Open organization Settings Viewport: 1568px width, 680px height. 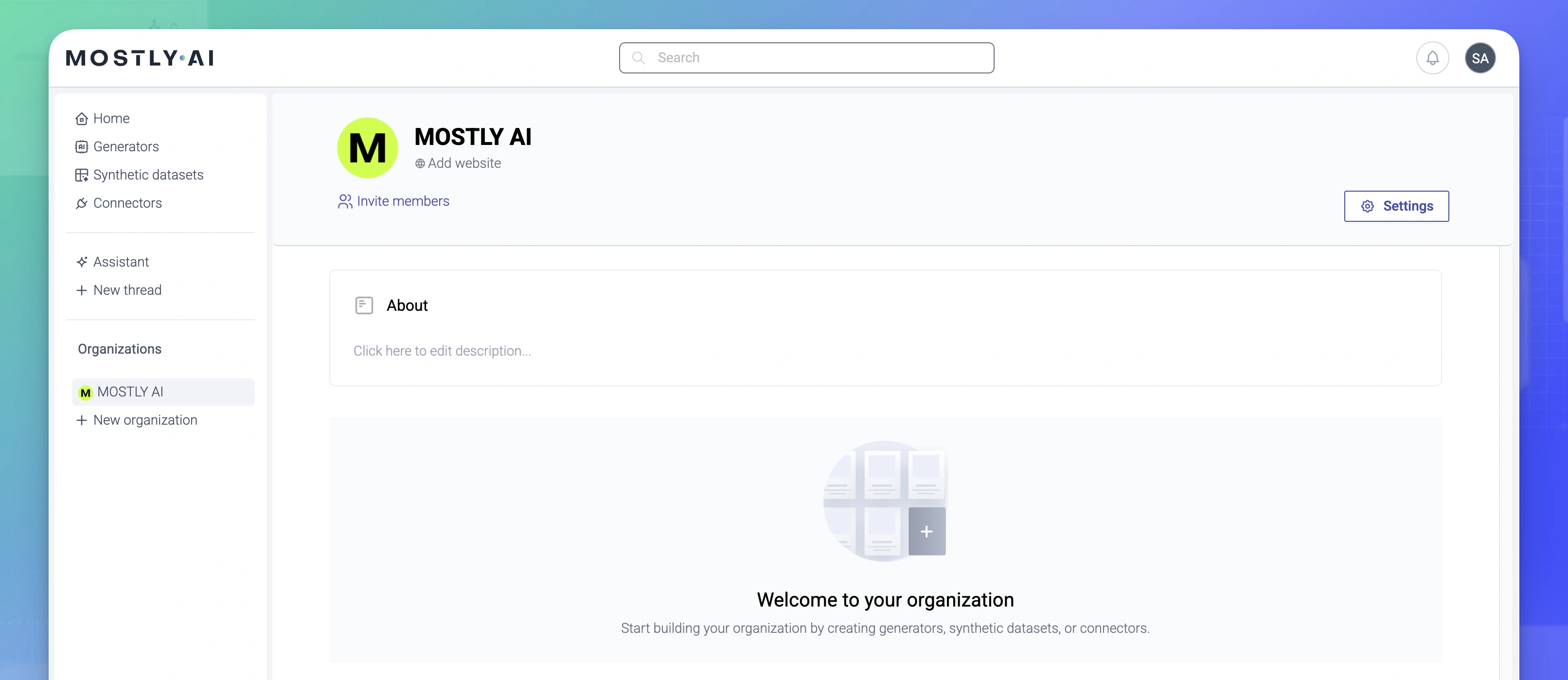1396,206
